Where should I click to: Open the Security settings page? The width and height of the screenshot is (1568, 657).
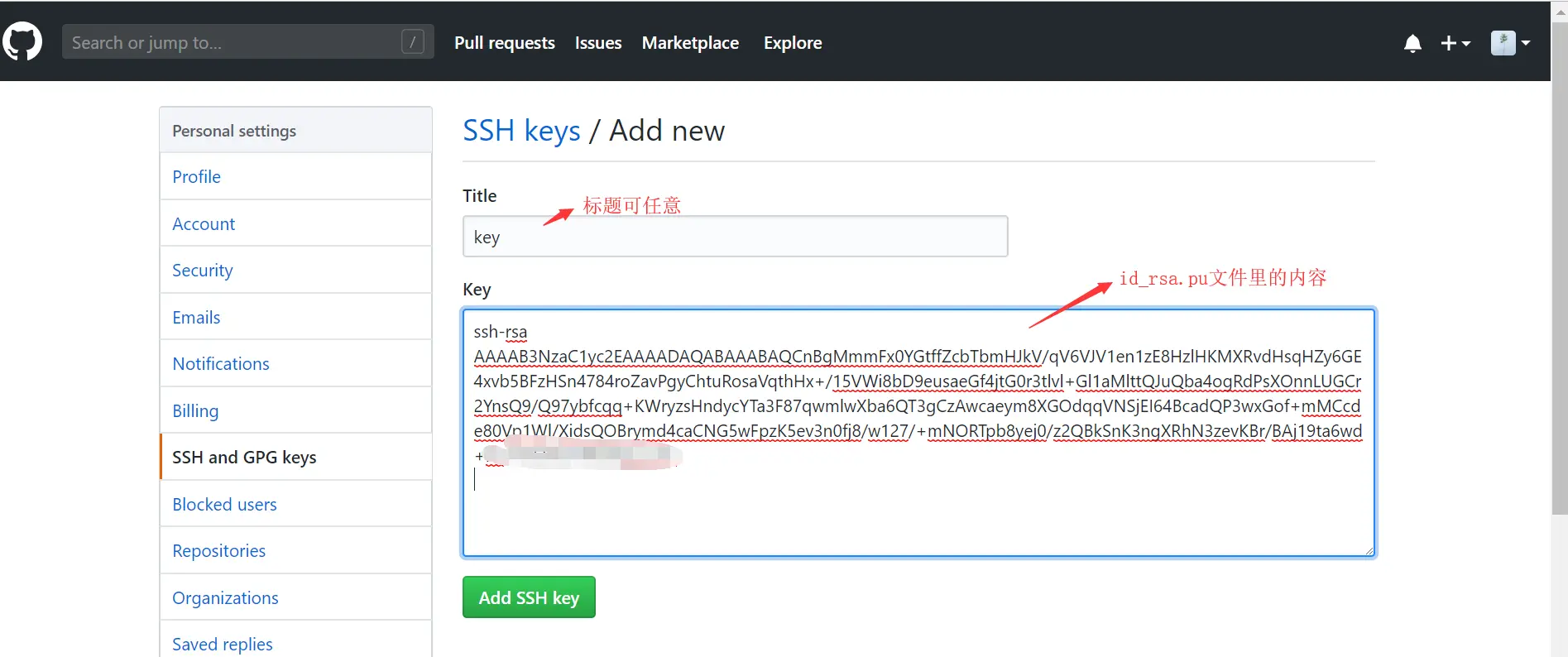click(295, 270)
